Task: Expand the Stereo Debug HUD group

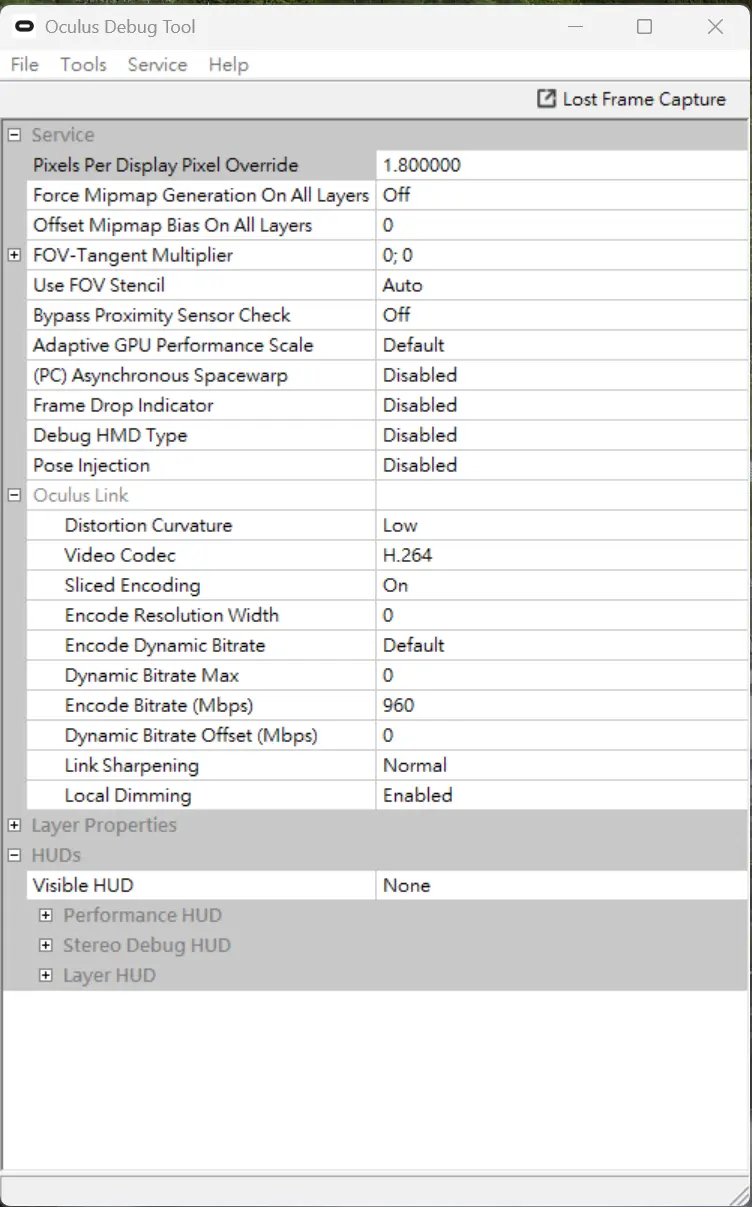Action: pyautogui.click(x=45, y=945)
